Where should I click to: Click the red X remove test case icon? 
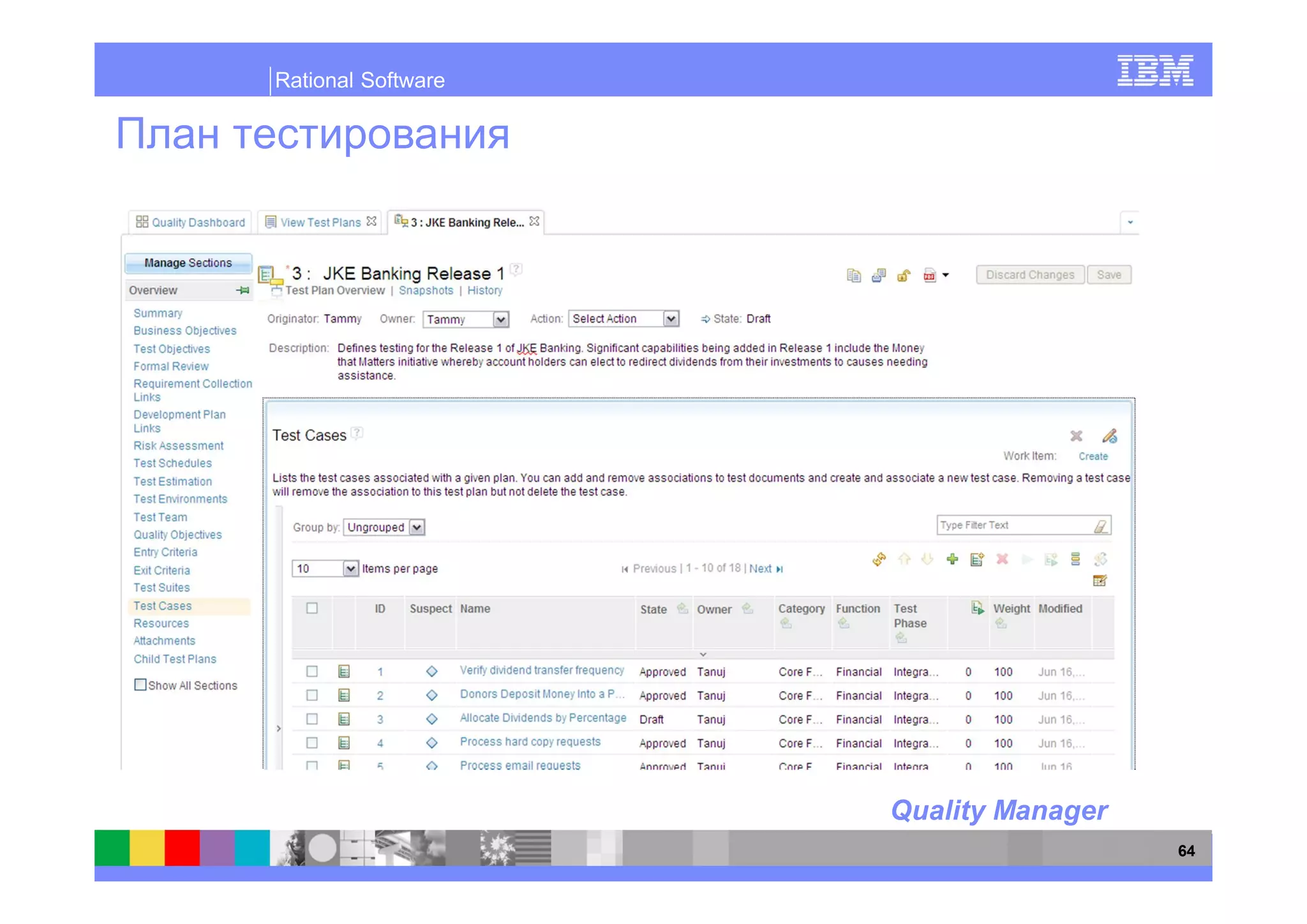click(1002, 560)
